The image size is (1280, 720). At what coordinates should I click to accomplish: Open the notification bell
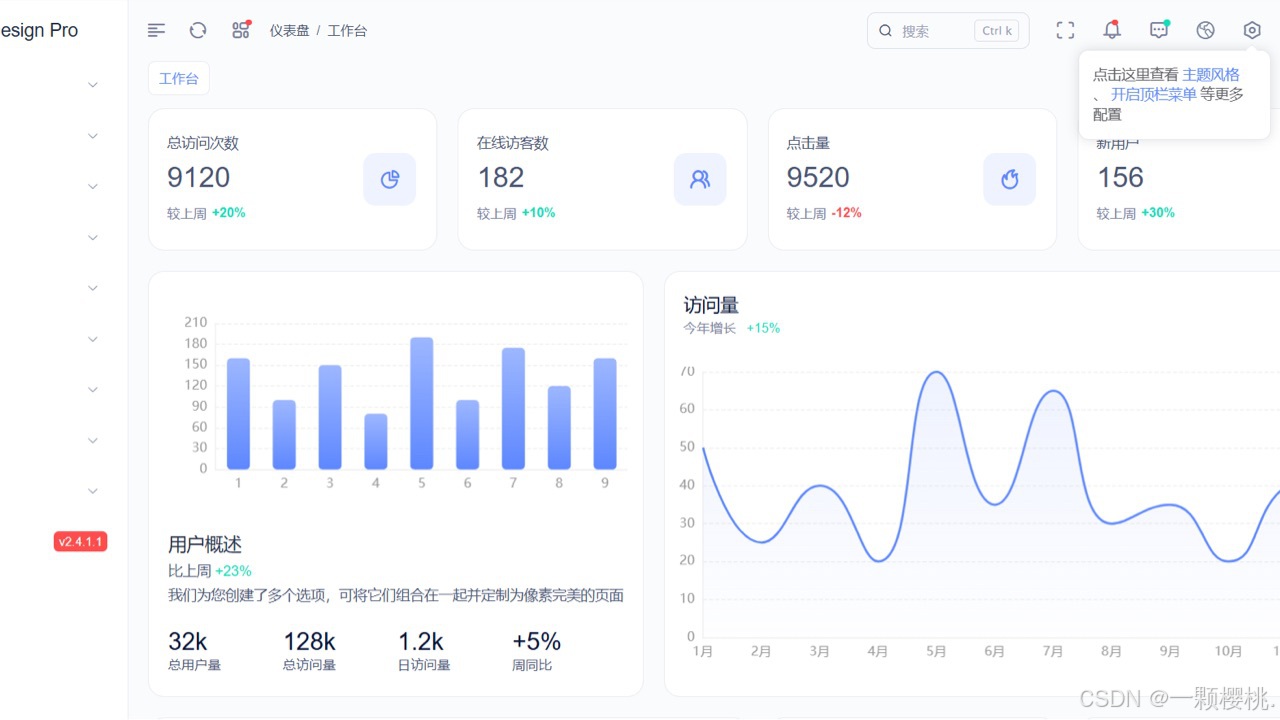(x=1112, y=30)
